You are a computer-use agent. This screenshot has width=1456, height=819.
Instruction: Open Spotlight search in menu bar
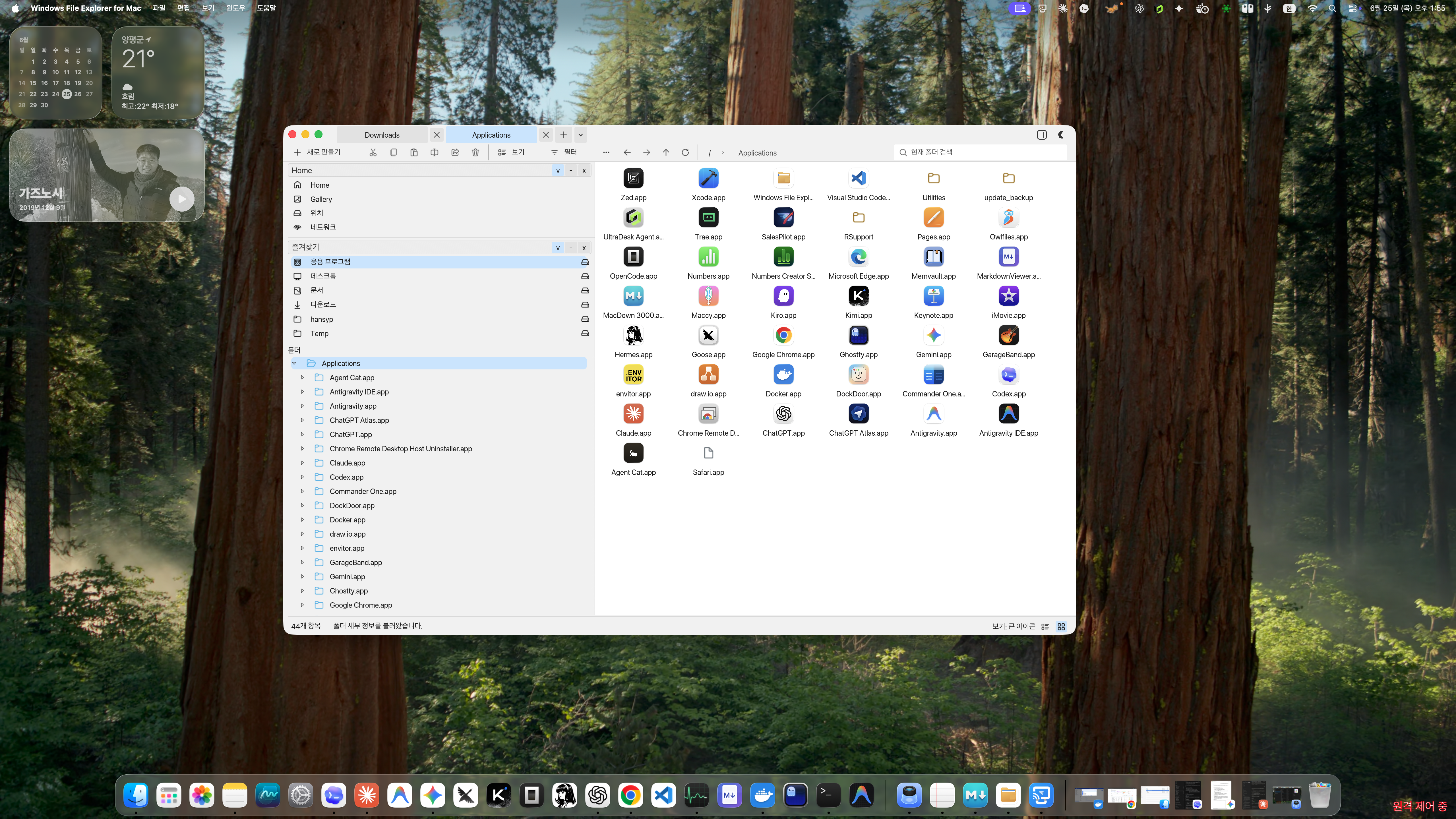[1332, 9]
